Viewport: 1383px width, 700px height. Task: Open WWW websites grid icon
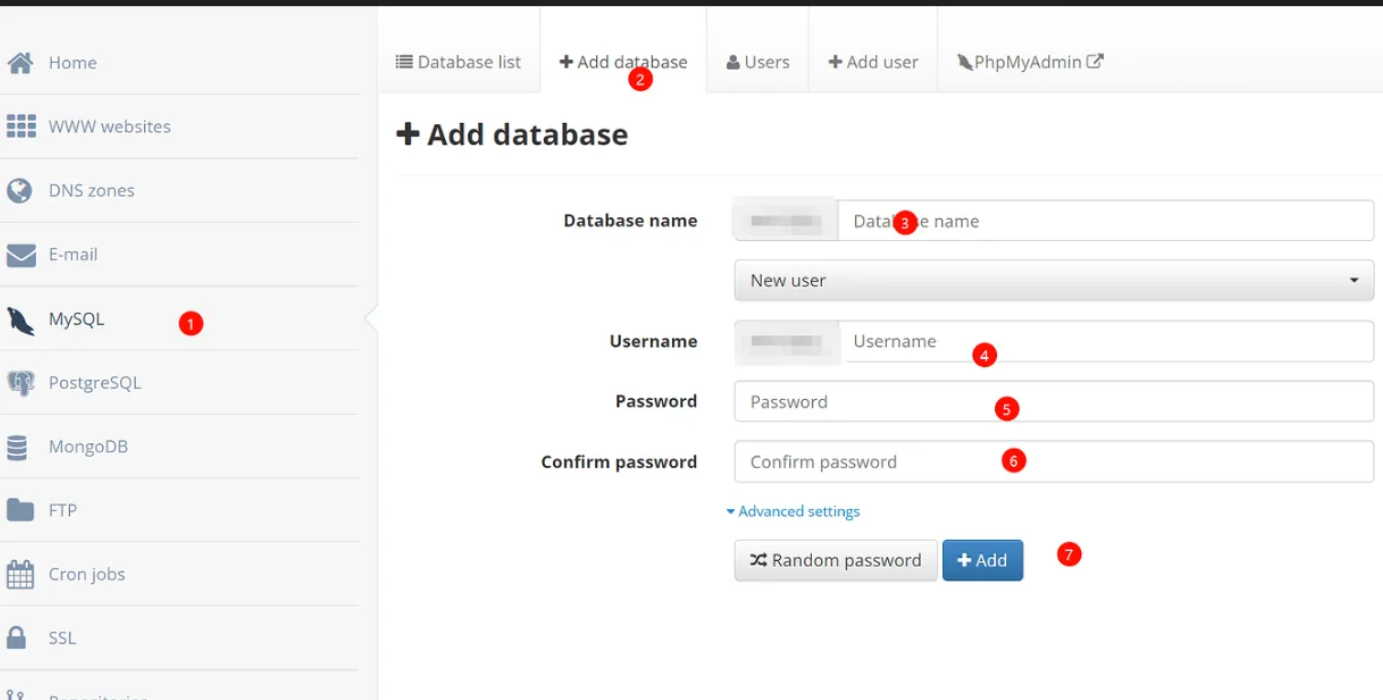pyautogui.click(x=21, y=127)
